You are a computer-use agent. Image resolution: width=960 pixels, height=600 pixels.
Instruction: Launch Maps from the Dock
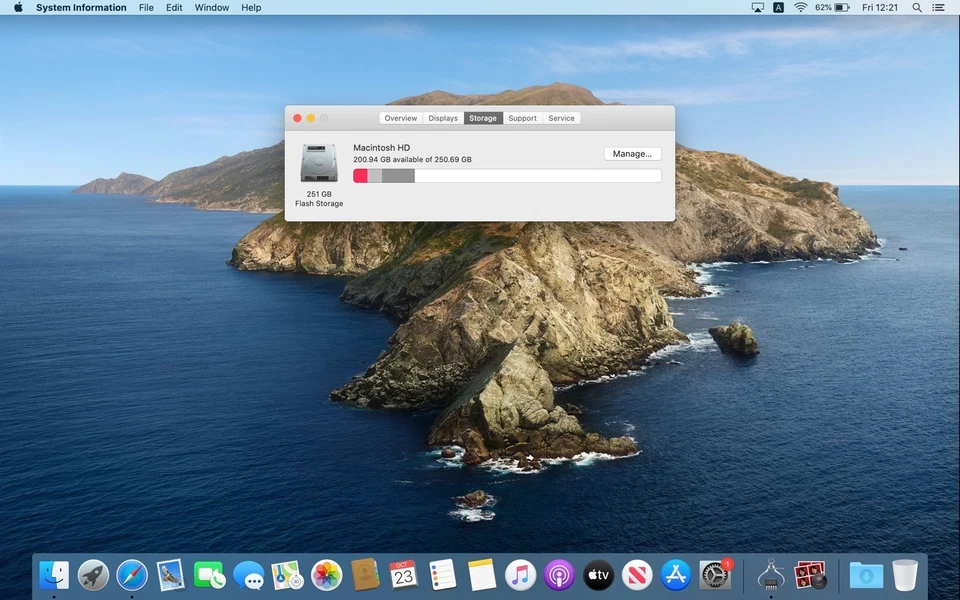(x=287, y=576)
